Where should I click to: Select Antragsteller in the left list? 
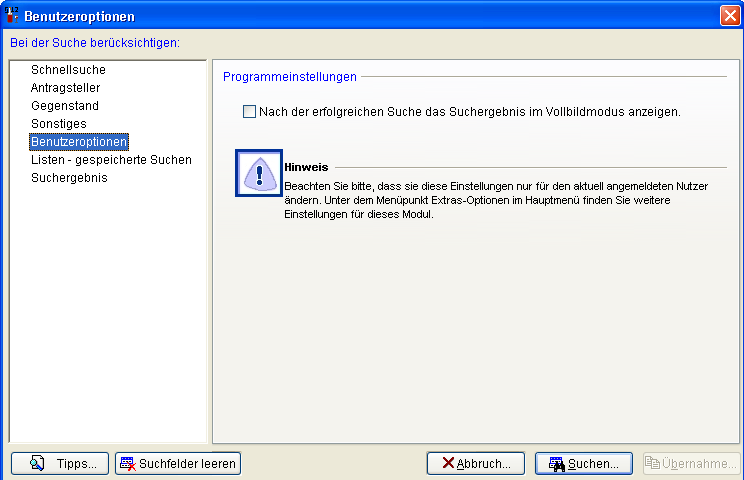(65, 88)
